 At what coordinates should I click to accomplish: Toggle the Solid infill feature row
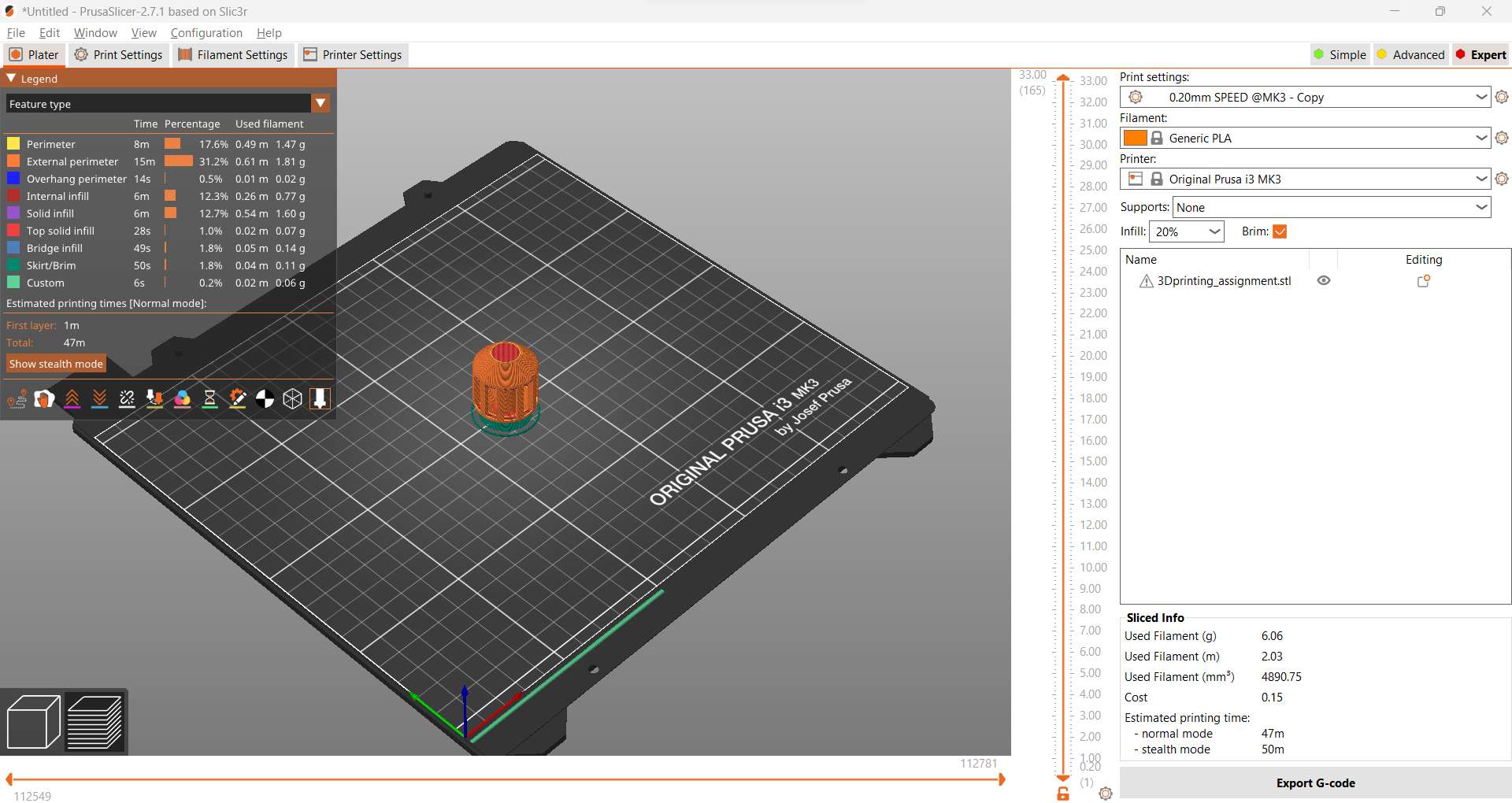169,213
